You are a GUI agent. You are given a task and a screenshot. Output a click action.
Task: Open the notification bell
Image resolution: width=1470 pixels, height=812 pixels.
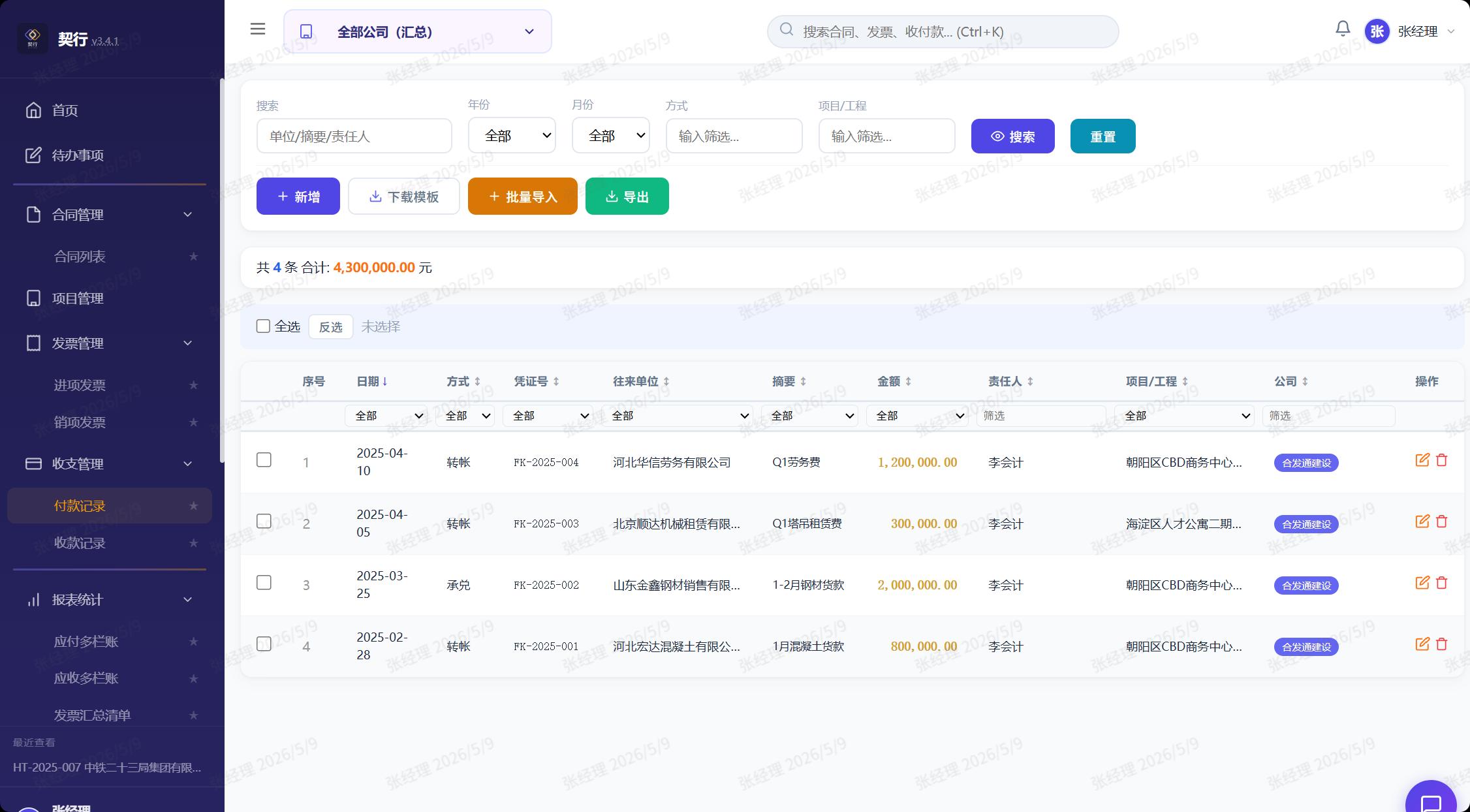pyautogui.click(x=1342, y=29)
